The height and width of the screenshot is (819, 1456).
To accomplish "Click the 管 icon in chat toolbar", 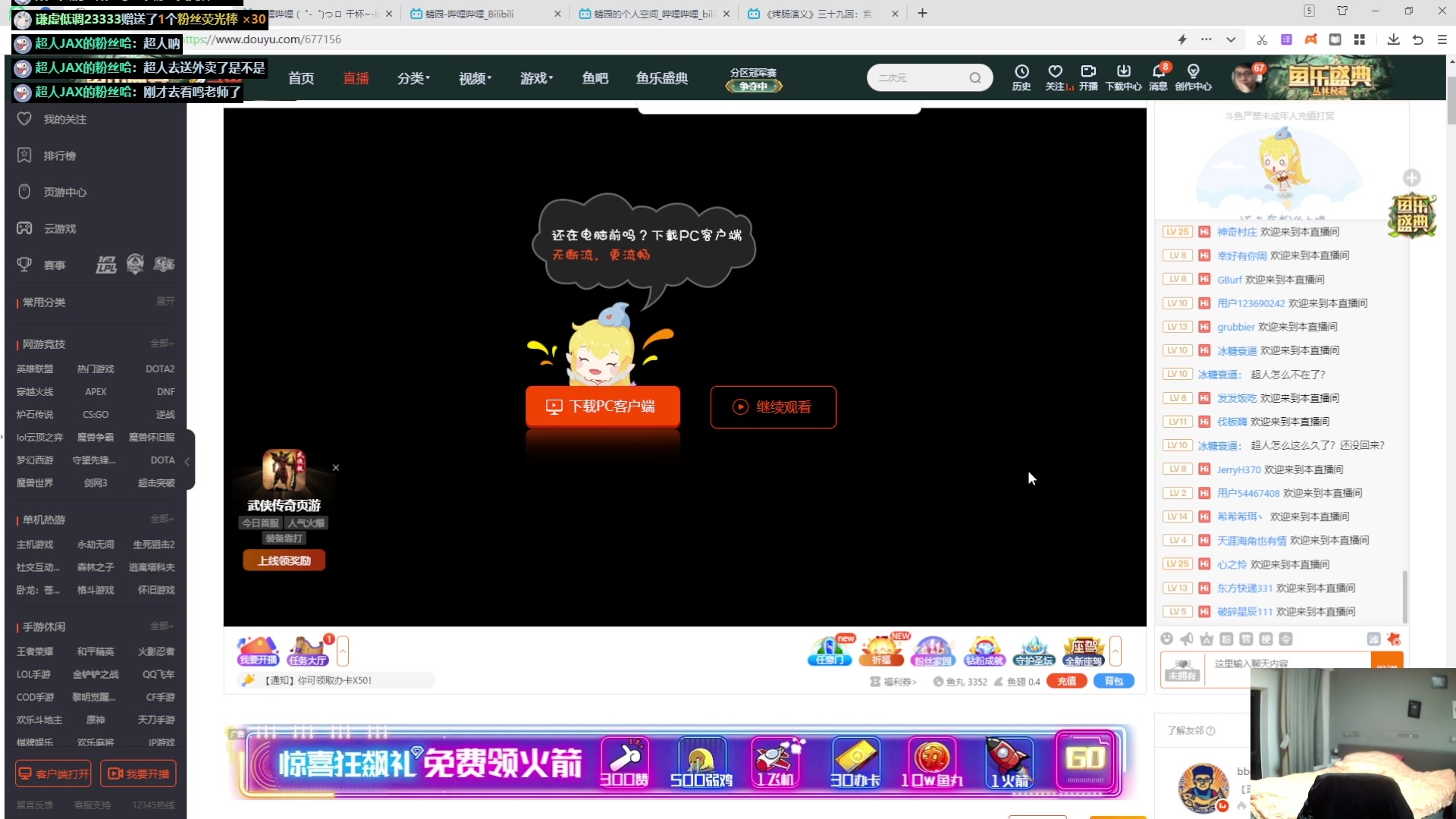I will 1246,639.
